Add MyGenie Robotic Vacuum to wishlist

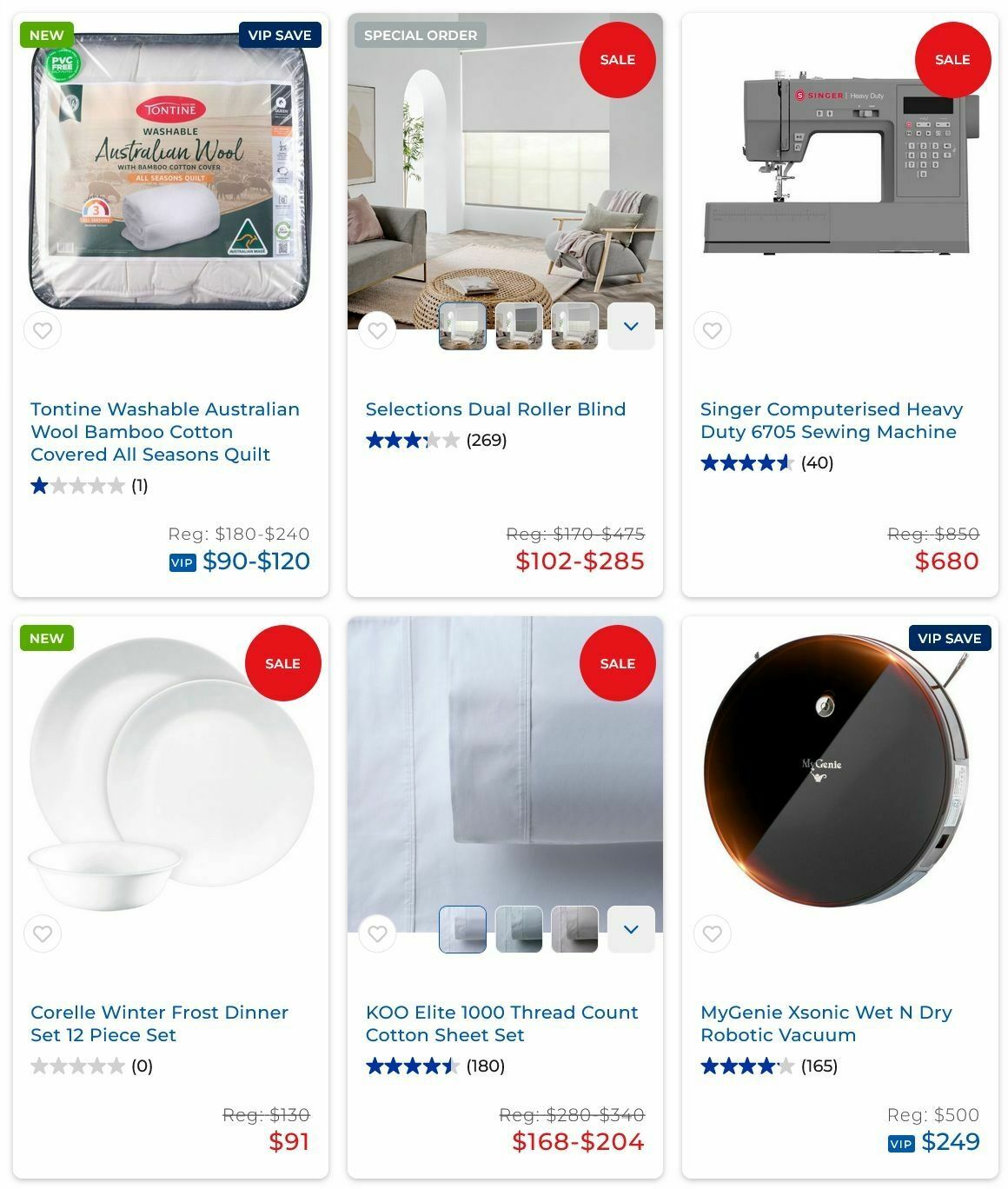click(713, 934)
